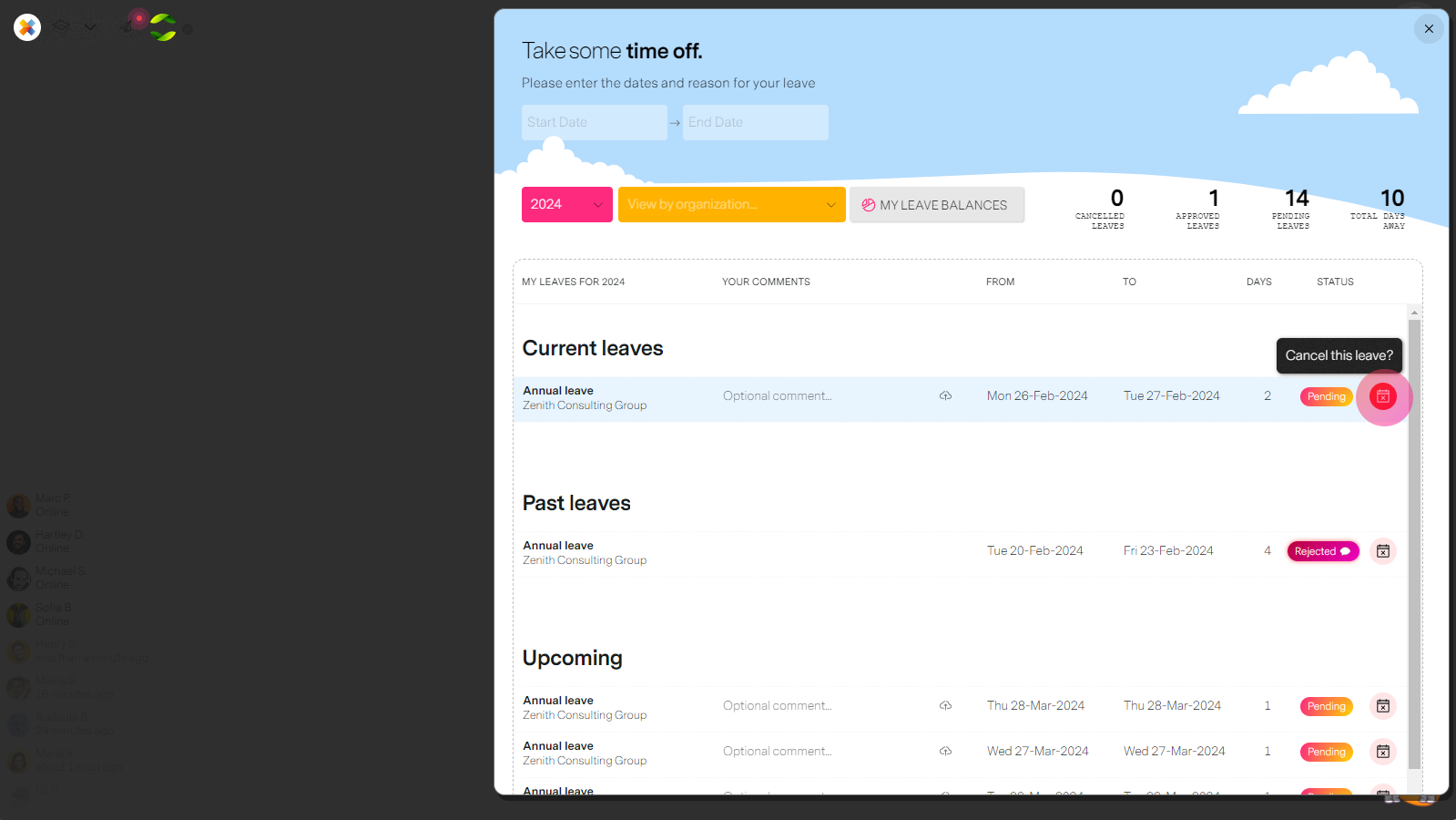Upload attachment for the 27-Mar leave
Screen dimensions: 1456x820
pos(946,752)
